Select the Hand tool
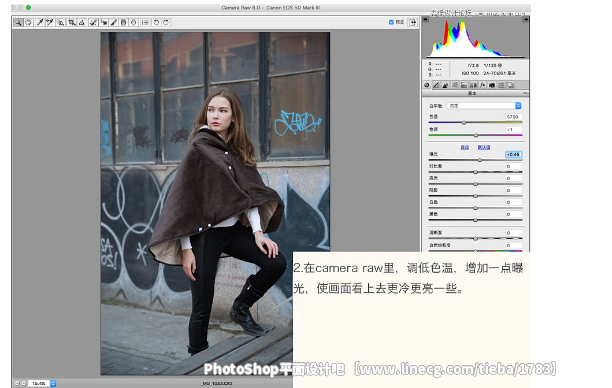 click(28, 23)
